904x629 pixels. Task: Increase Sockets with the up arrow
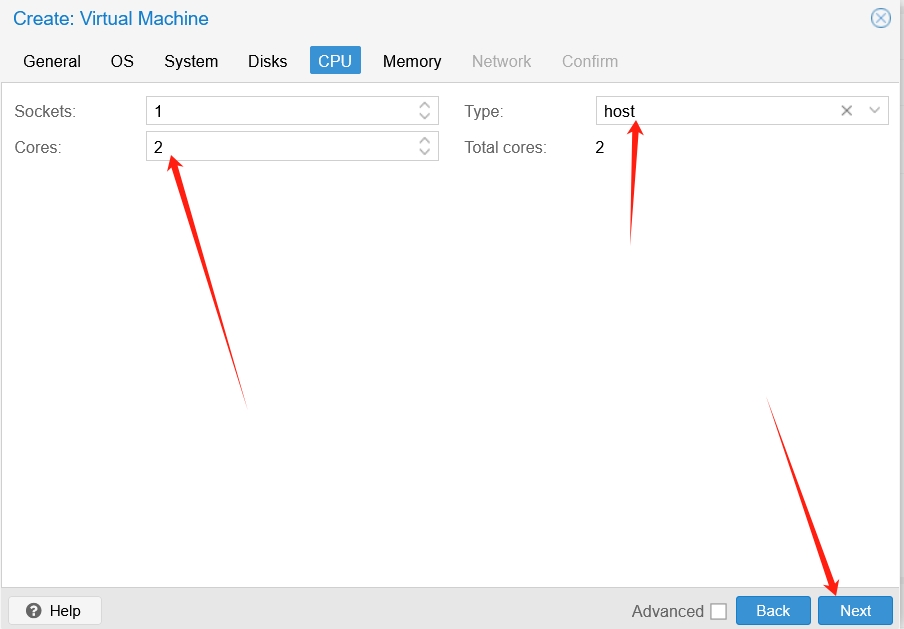(424, 106)
